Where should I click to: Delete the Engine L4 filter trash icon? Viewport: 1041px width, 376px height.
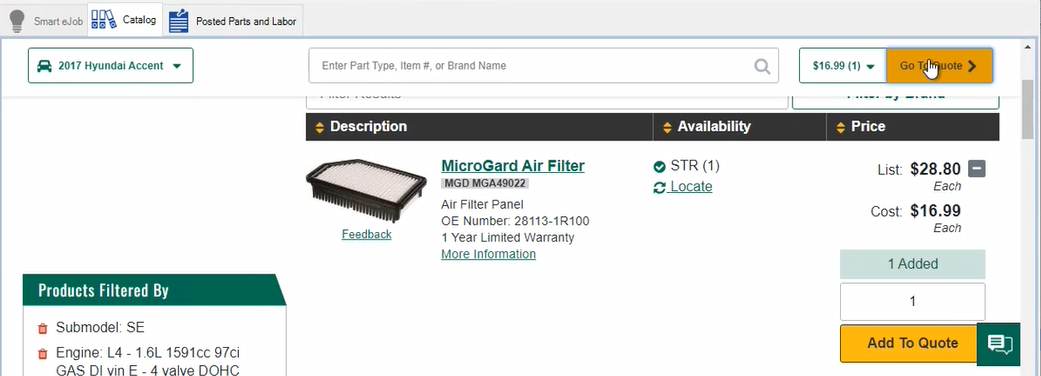tap(42, 353)
